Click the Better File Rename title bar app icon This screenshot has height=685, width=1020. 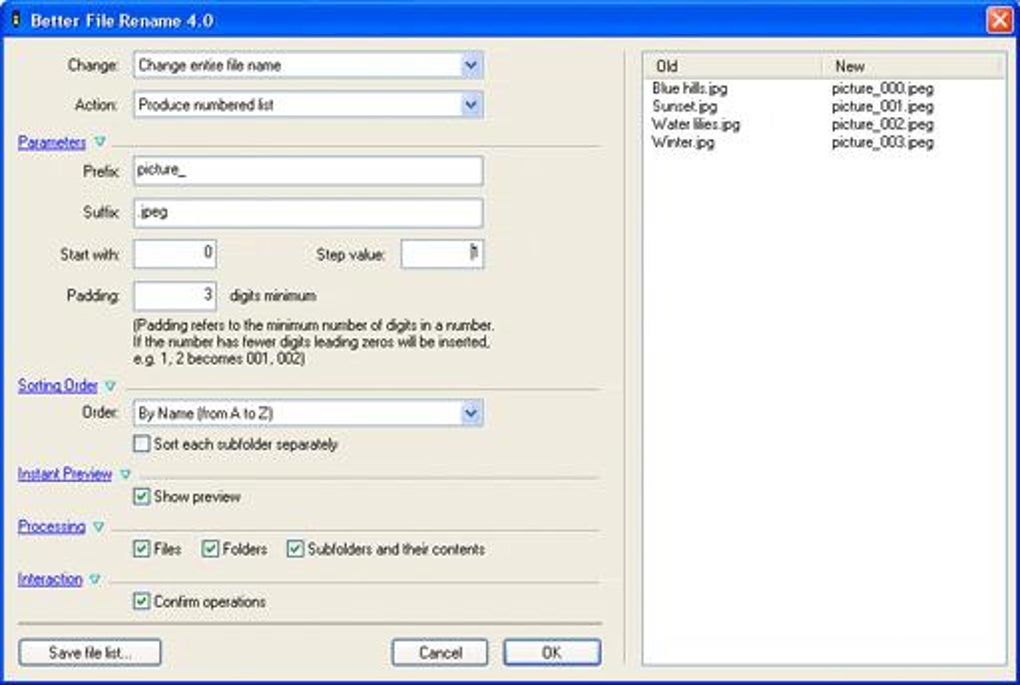tap(16, 20)
